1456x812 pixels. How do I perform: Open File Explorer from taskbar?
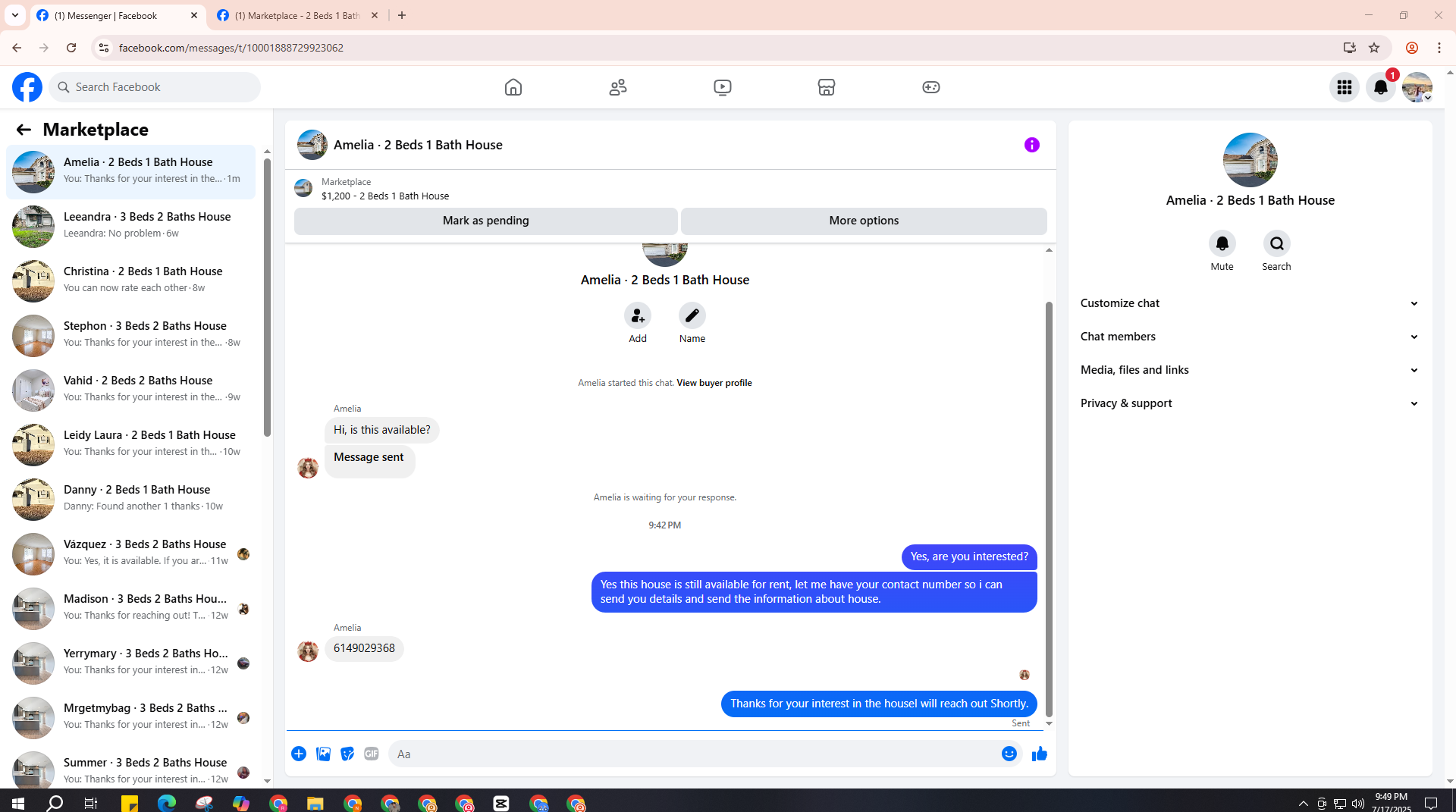click(315, 804)
